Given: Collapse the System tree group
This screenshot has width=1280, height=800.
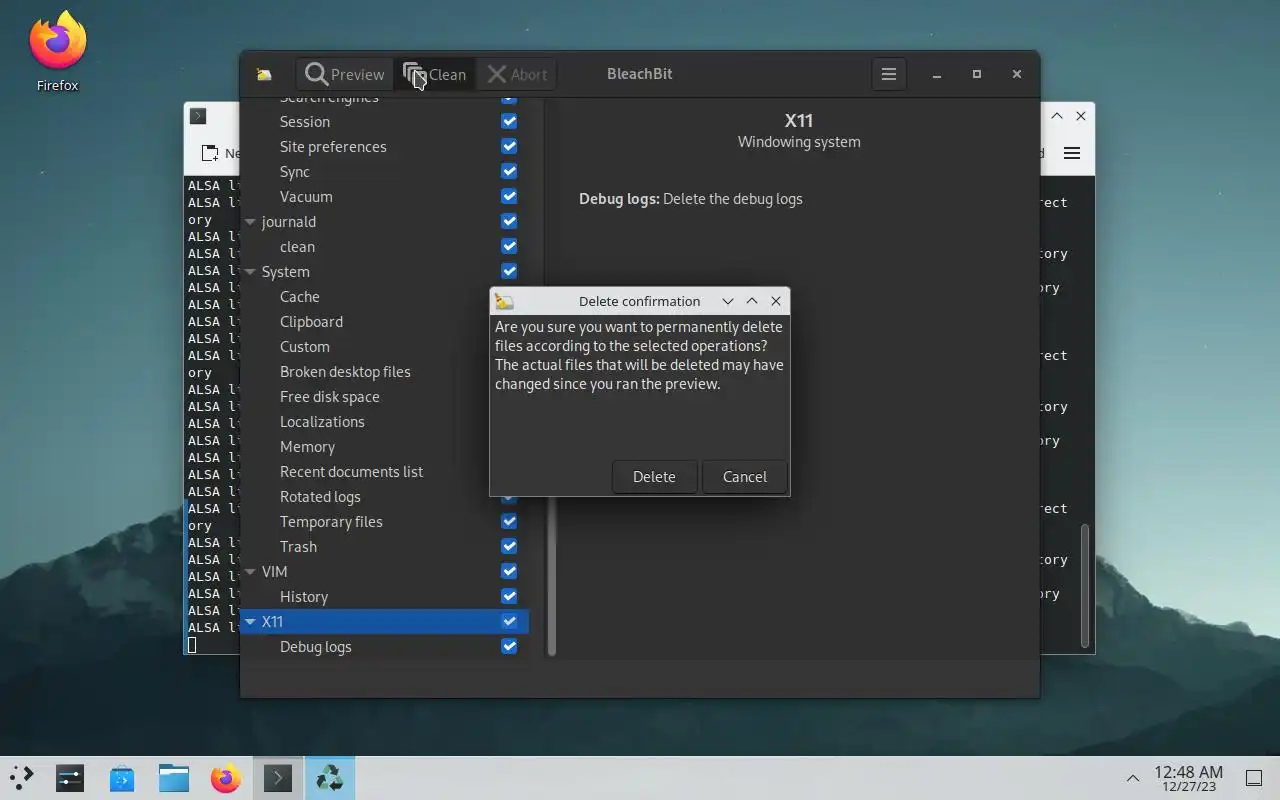Looking at the screenshot, I should (x=250, y=271).
